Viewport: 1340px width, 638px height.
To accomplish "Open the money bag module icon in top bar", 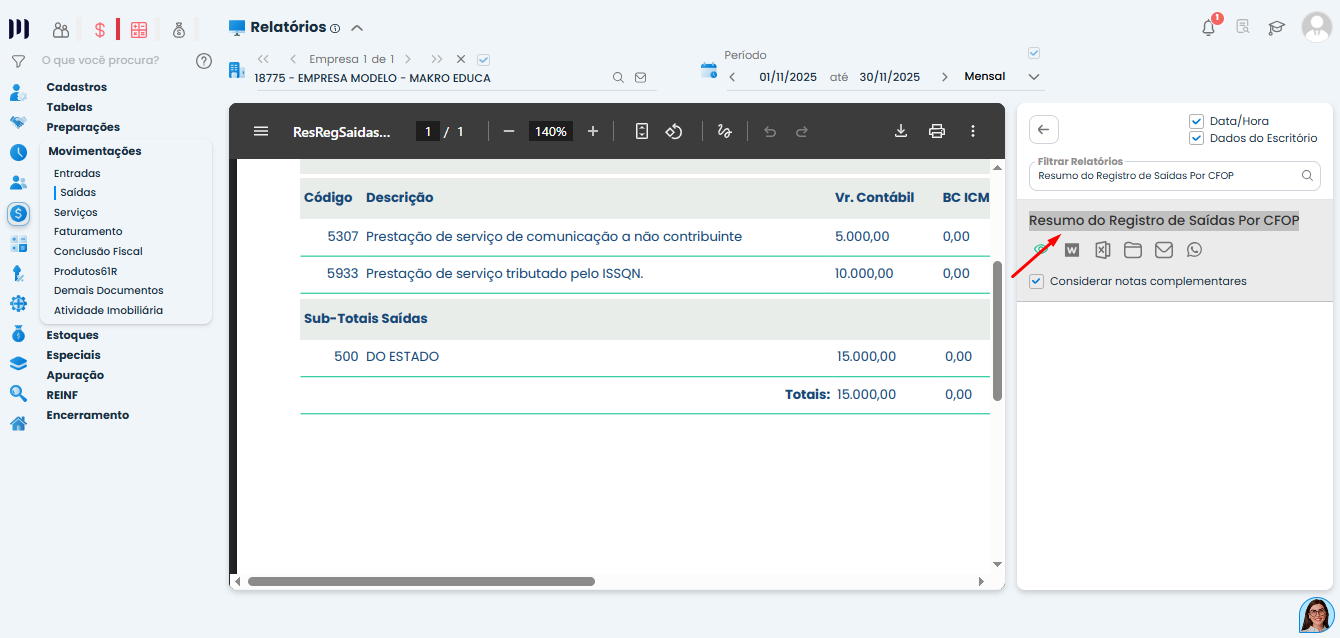I will point(178,29).
